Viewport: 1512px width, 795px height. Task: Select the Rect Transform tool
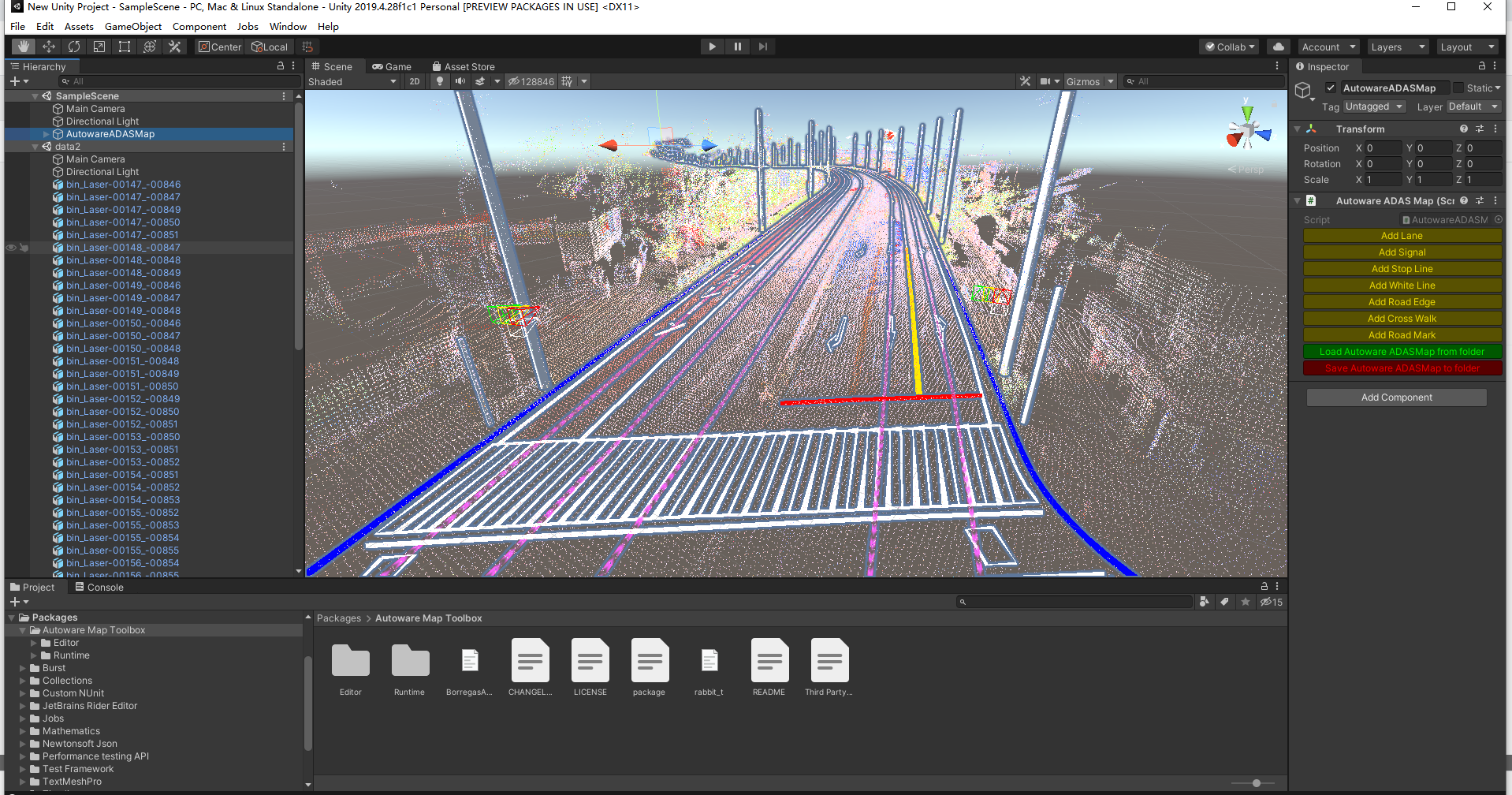124,47
